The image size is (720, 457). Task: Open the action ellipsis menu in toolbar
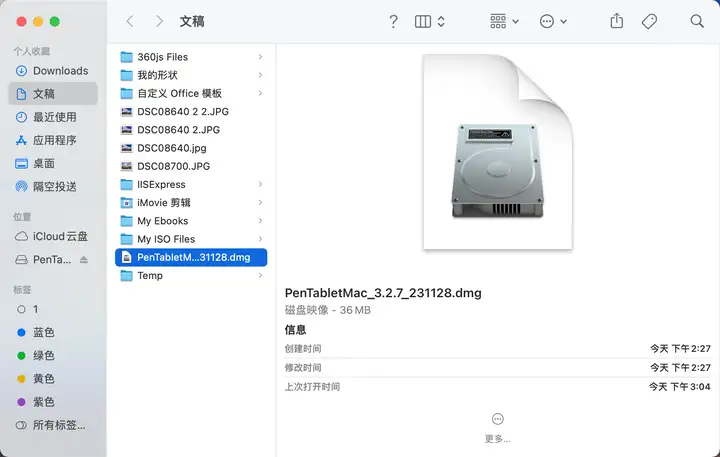coord(546,21)
